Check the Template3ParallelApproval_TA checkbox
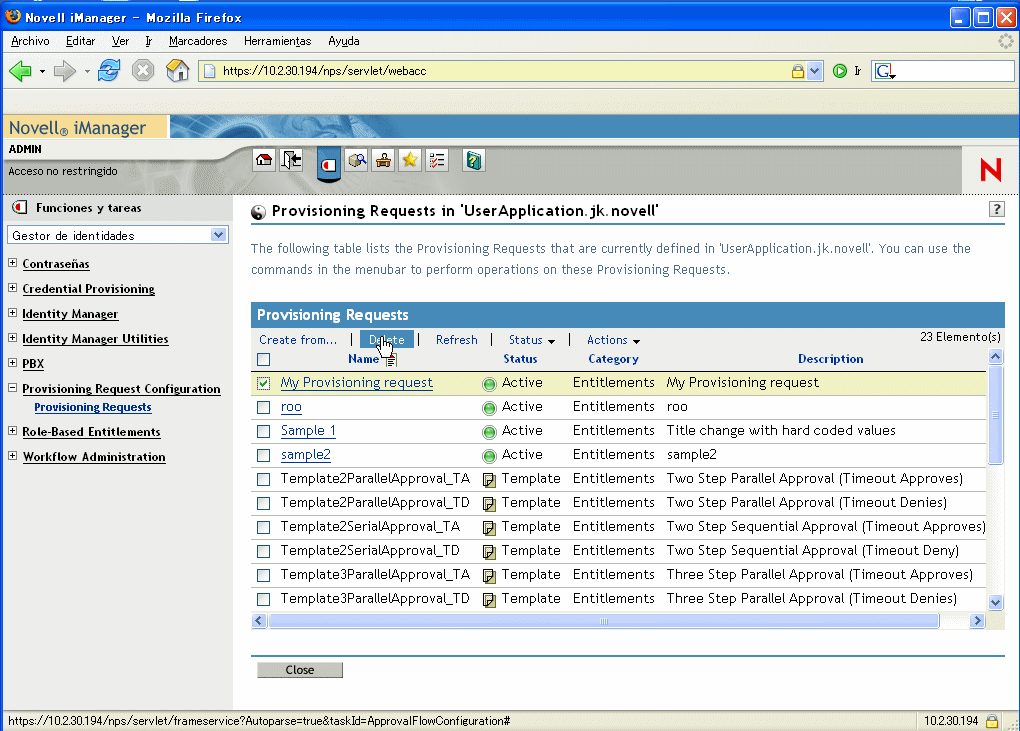This screenshot has height=731, width=1020. (x=263, y=576)
